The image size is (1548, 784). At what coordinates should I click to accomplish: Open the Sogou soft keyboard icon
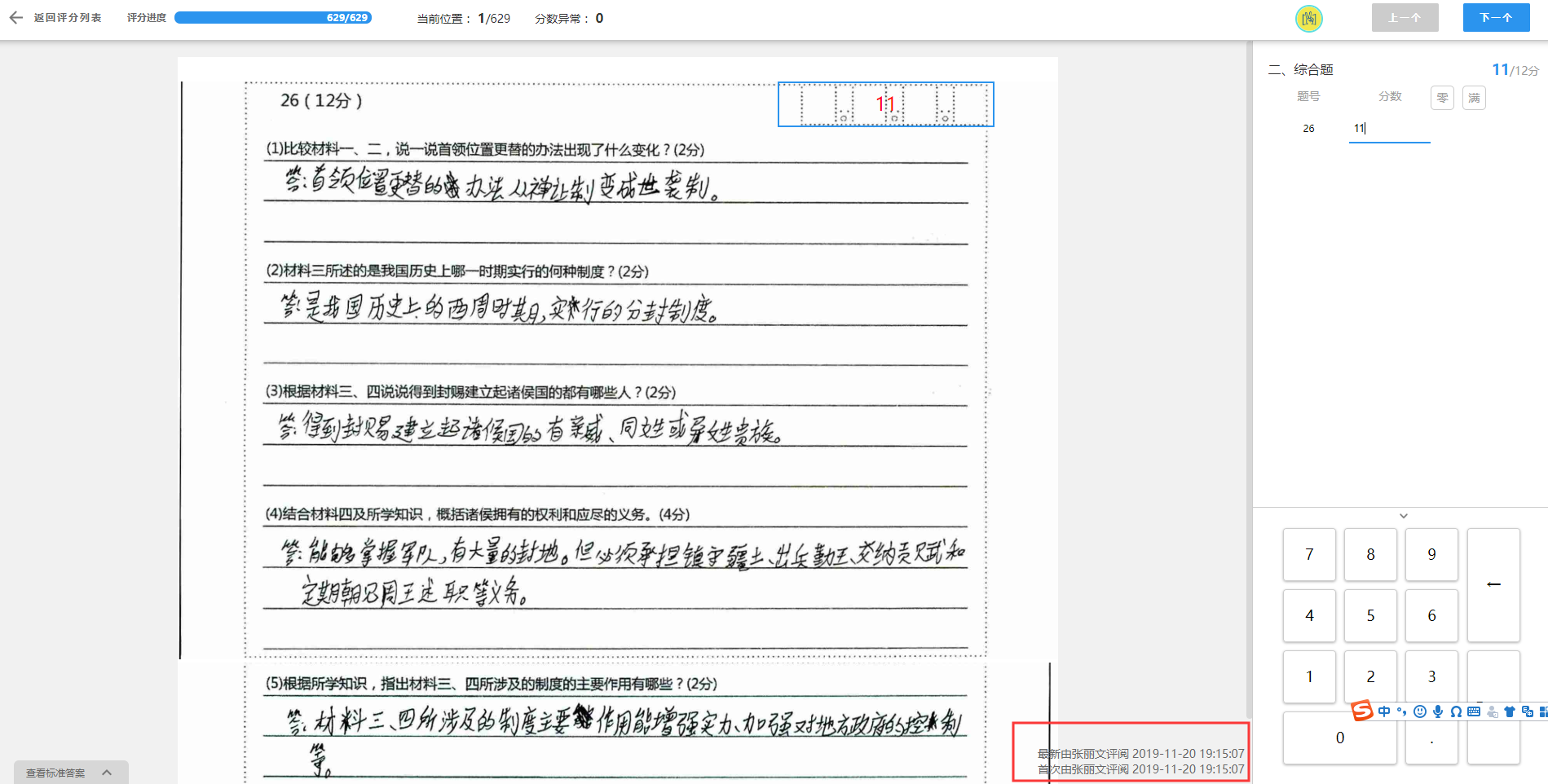pyautogui.click(x=1474, y=711)
